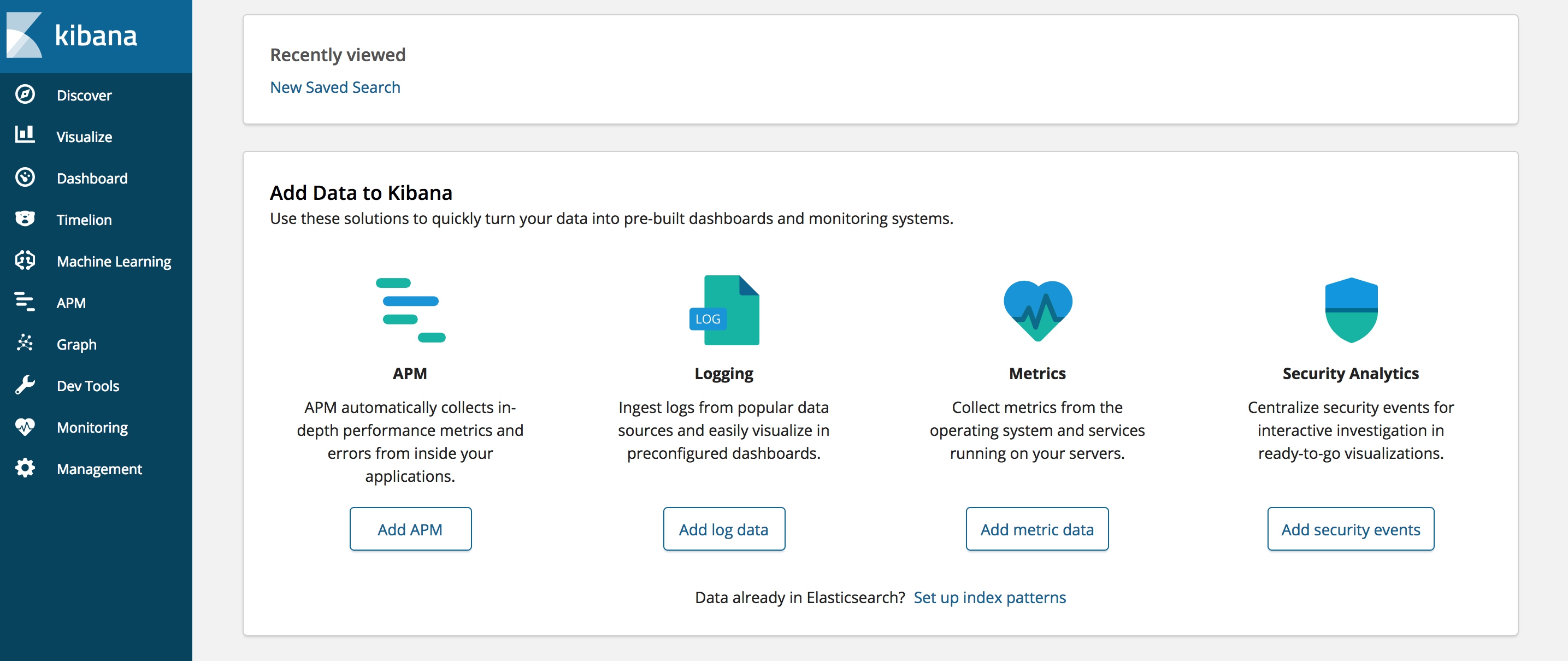Click the Metrics heart pulse illustration
This screenshot has height=661, width=1568.
click(x=1038, y=310)
